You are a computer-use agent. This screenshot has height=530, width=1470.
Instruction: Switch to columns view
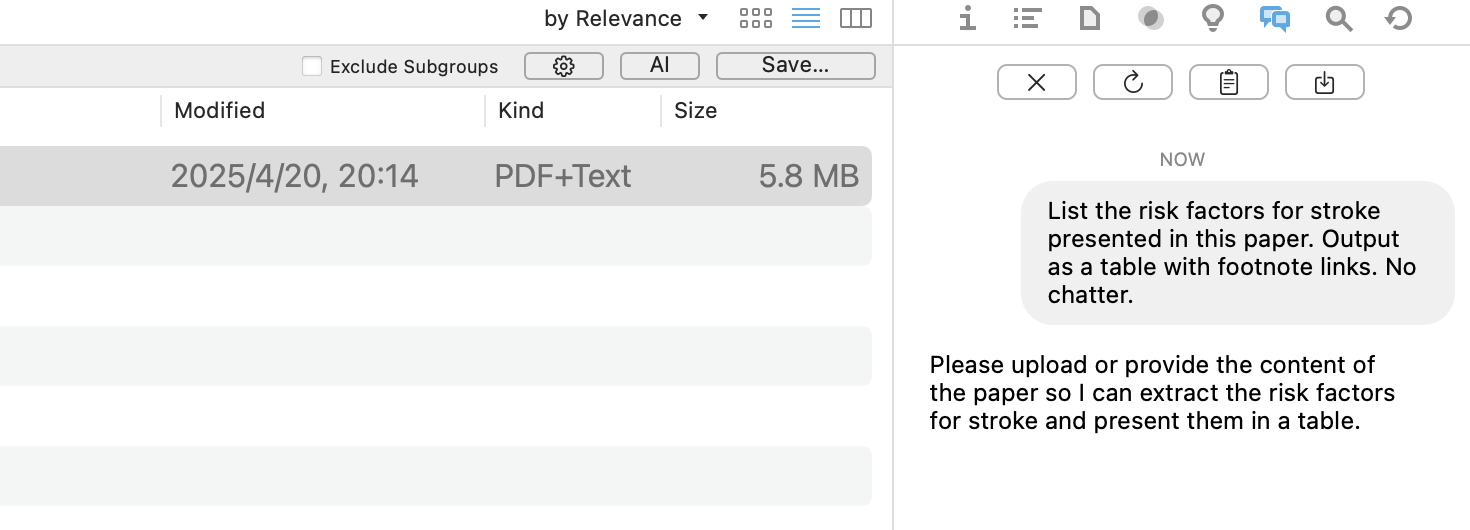click(x=855, y=18)
